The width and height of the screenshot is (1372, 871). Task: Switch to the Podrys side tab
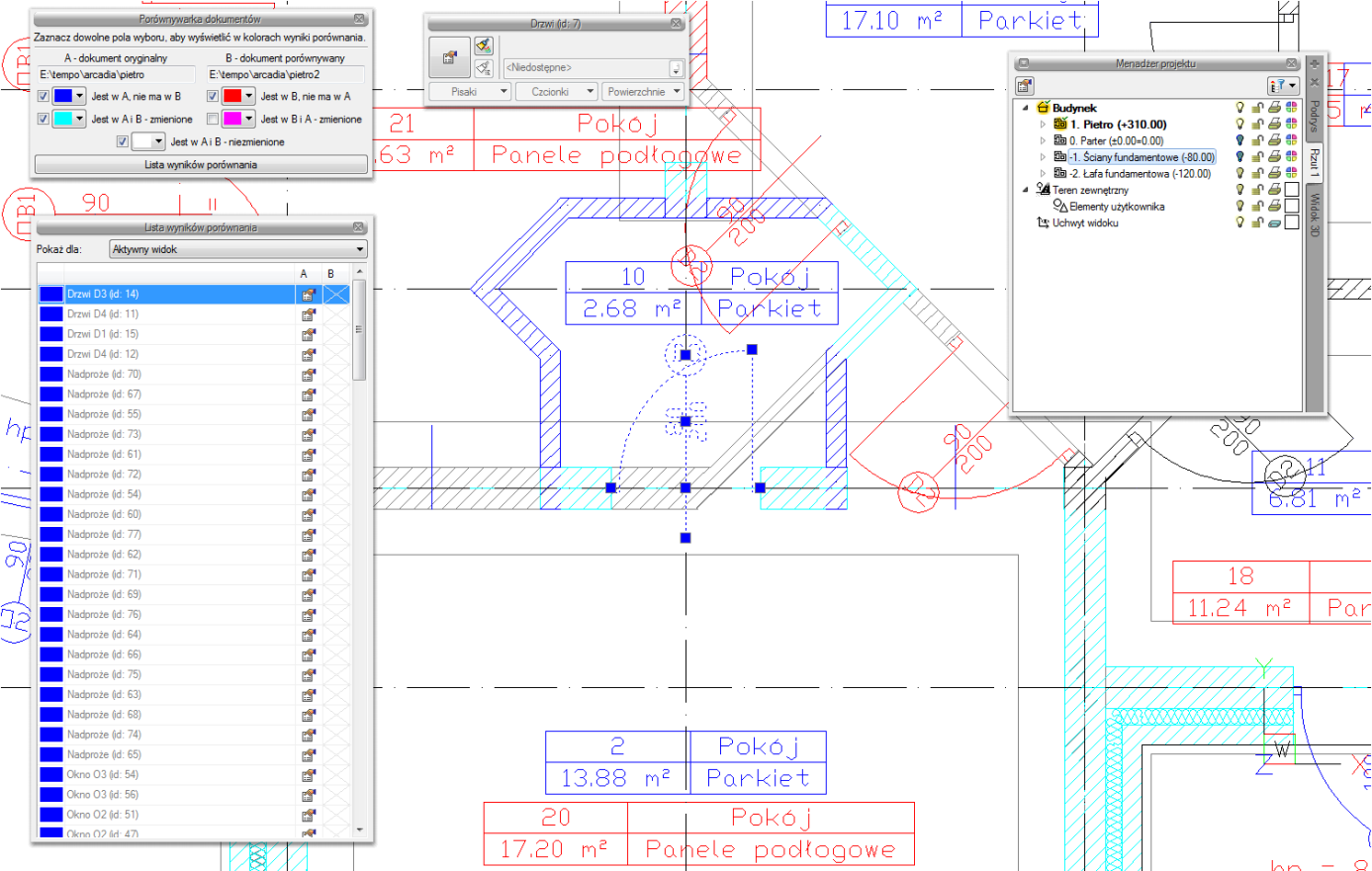[x=1315, y=116]
